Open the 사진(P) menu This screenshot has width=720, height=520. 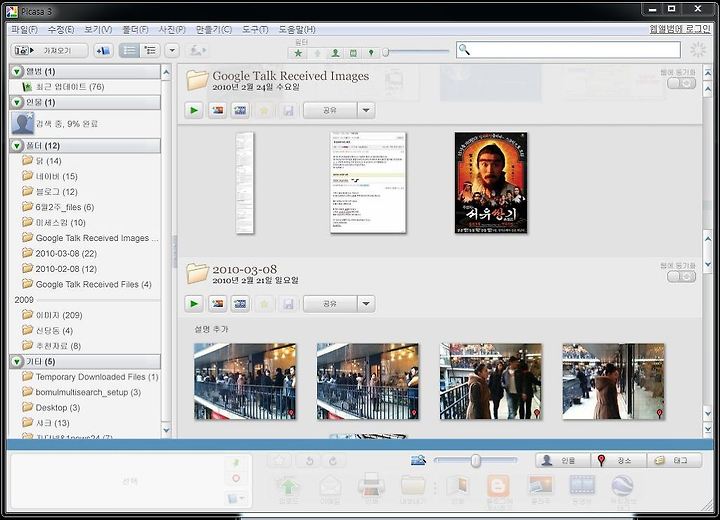tap(172, 30)
